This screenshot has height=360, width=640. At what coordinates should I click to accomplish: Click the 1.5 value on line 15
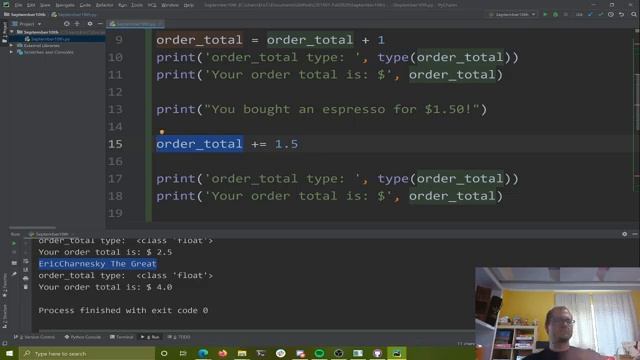[287, 144]
